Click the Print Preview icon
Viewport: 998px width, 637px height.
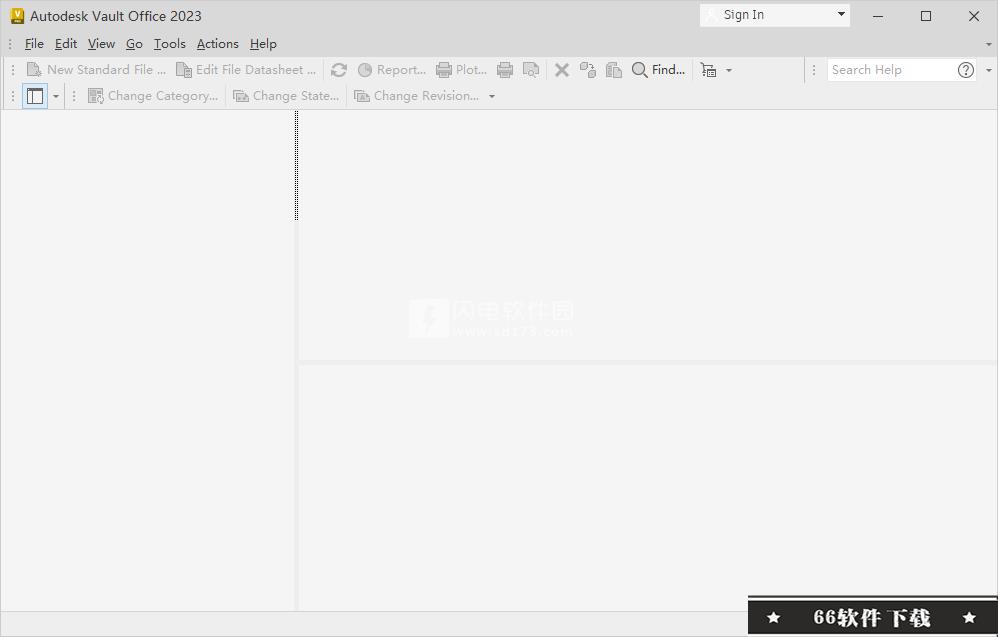(531, 70)
